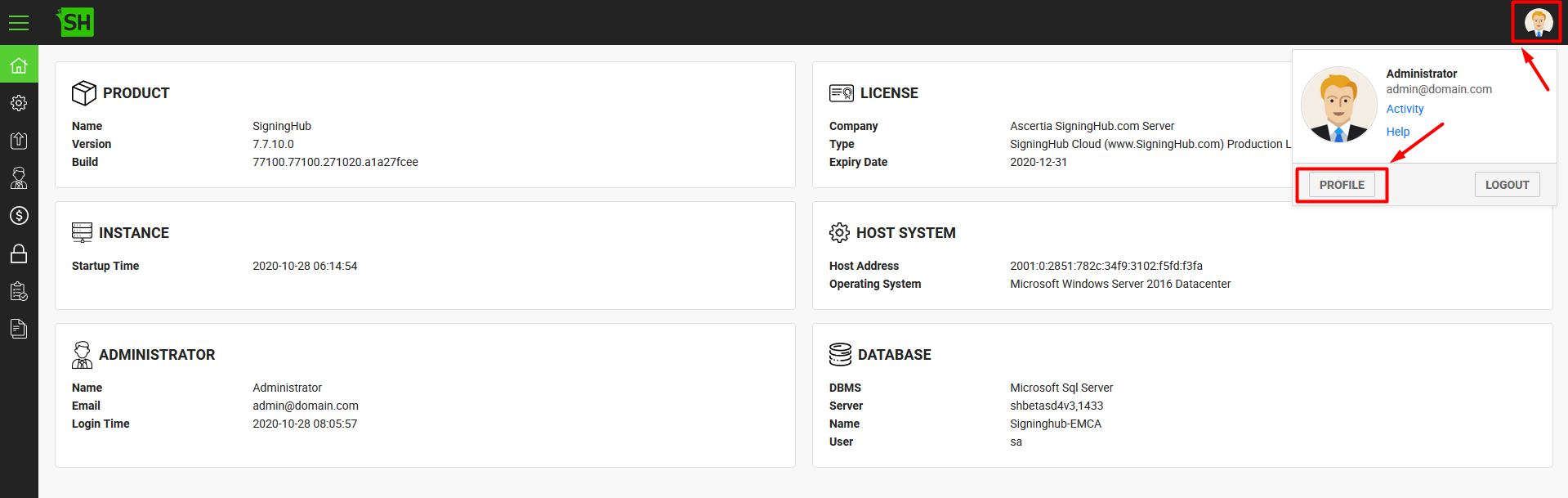Click "Administrator" name value in Administrator card
This screenshot has width=1568, height=498.
[x=287, y=388]
